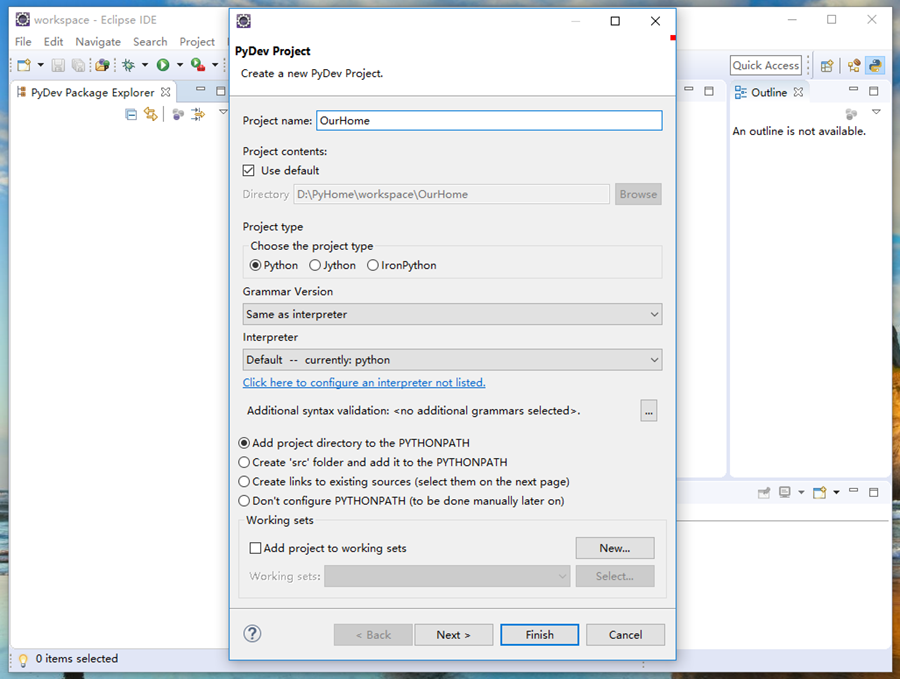Screen dimensions: 900x679
Task: Open Package Explorer view menu triangle
Action: tap(223, 112)
